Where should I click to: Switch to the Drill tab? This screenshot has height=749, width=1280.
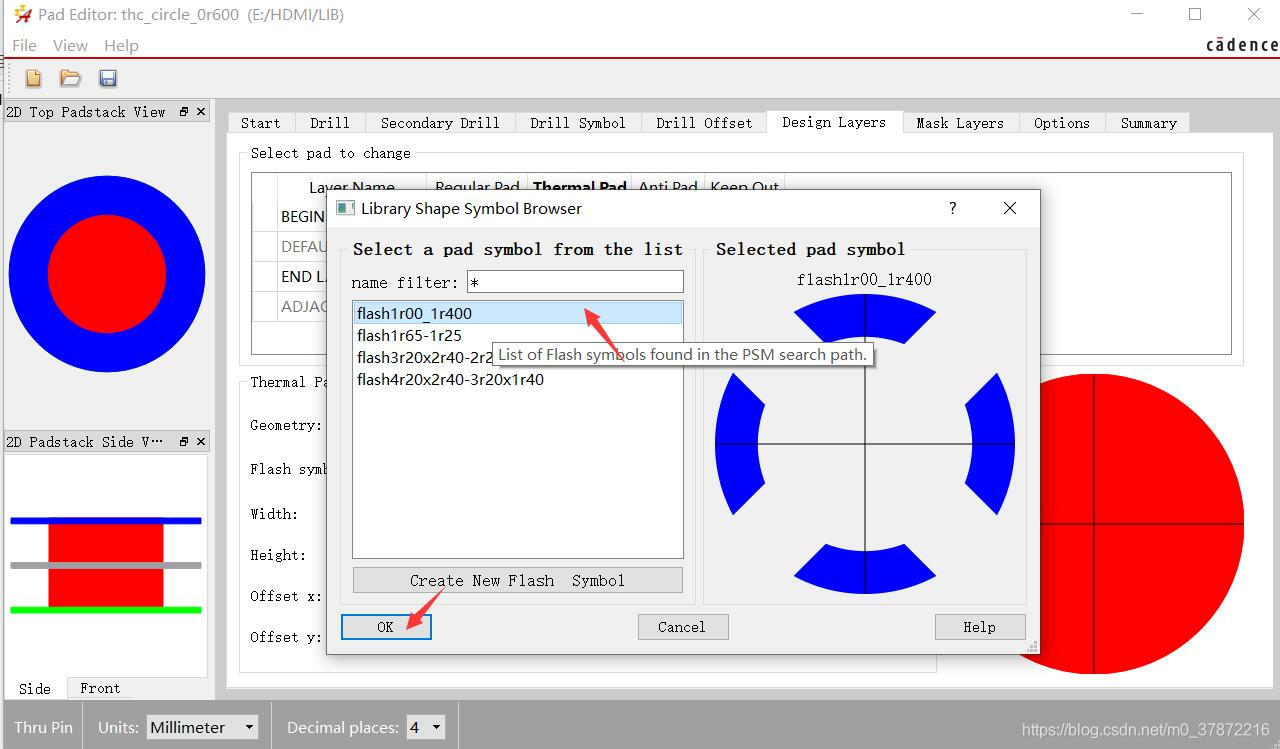click(329, 123)
